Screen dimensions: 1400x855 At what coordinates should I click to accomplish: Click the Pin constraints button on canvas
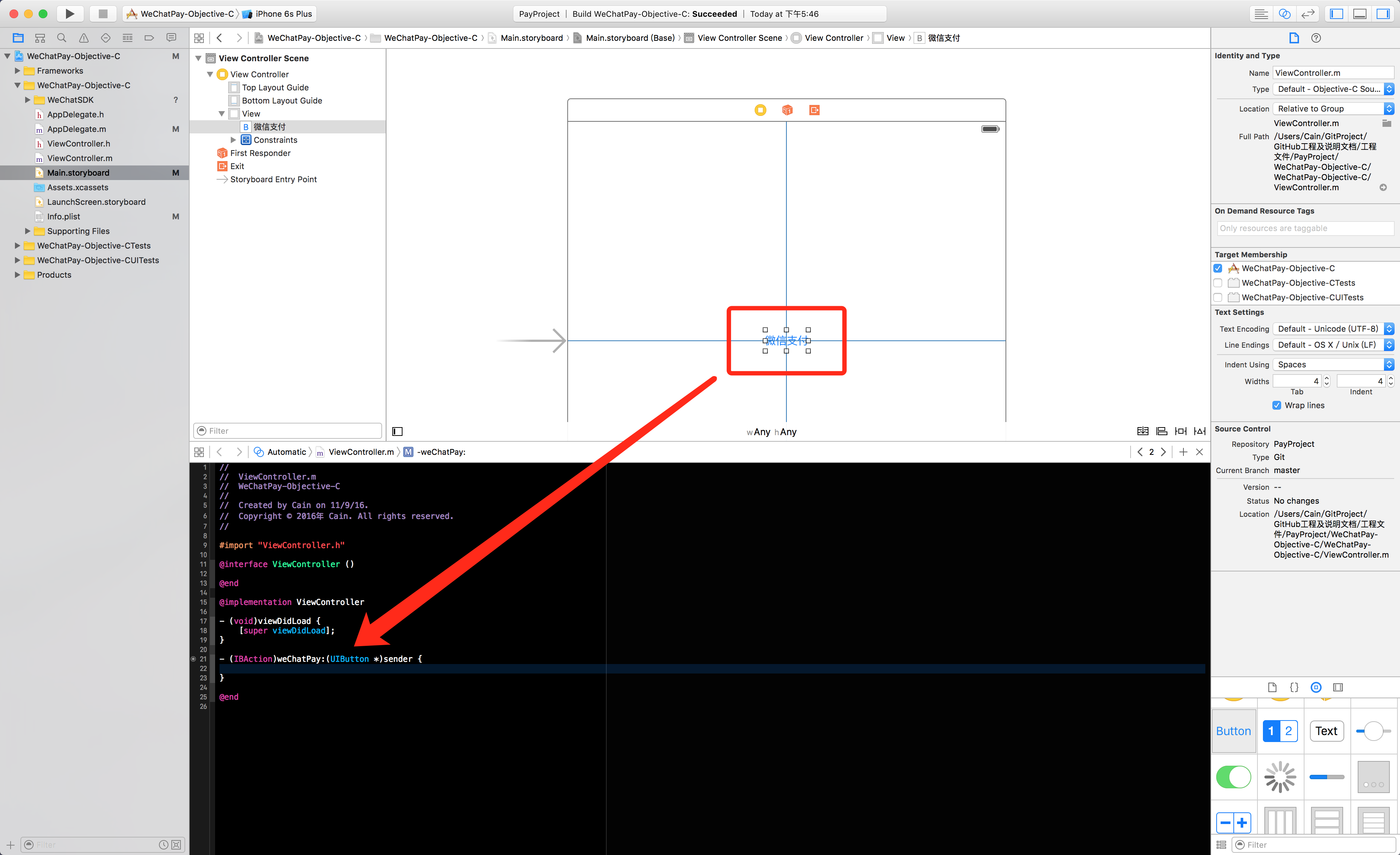click(x=1181, y=431)
